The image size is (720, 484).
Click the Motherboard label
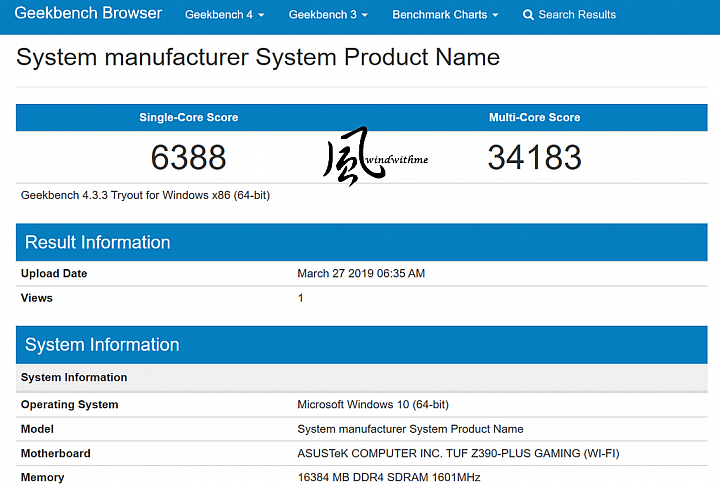(56, 453)
